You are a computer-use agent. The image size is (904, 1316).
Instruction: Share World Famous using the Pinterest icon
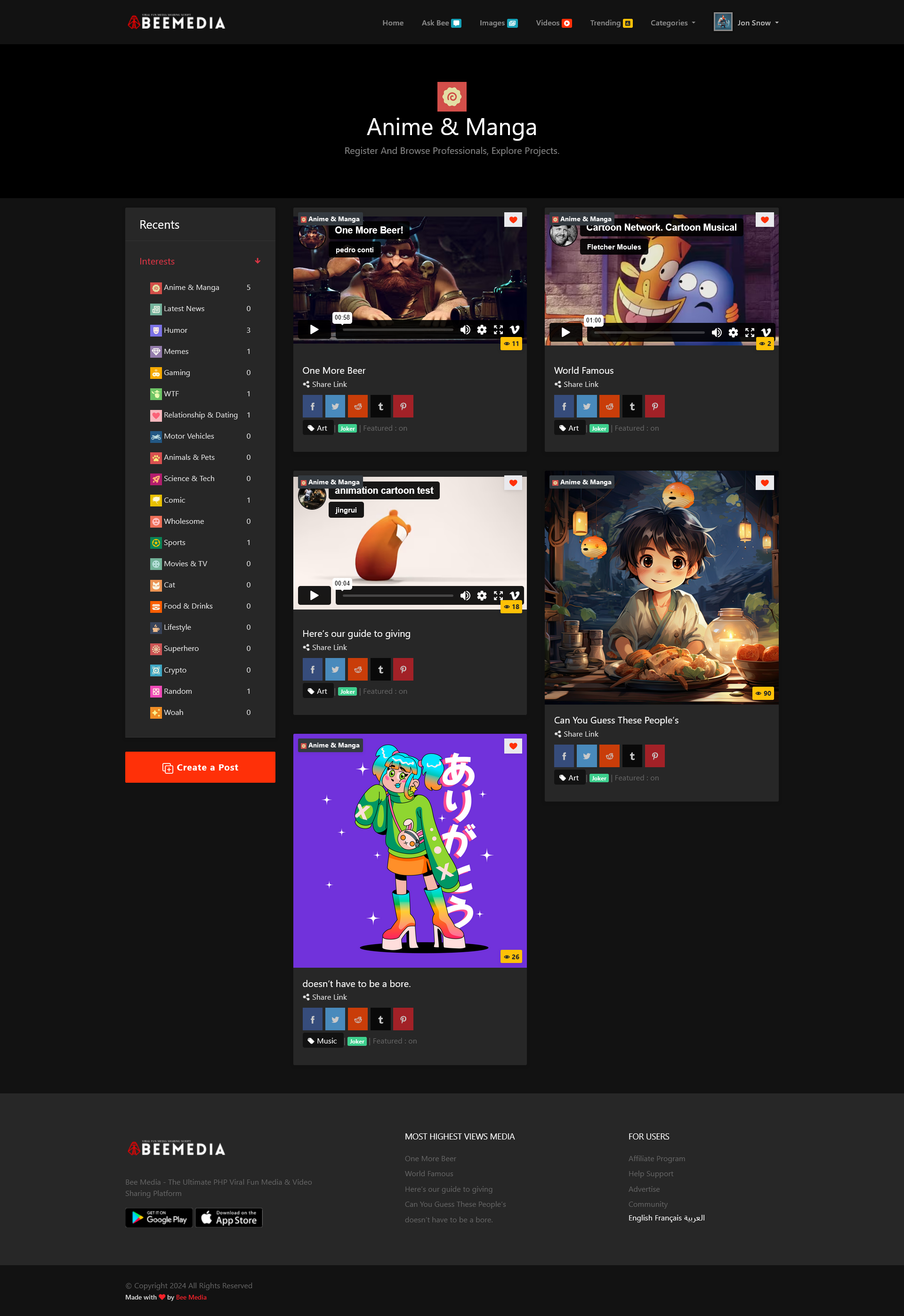coord(655,406)
